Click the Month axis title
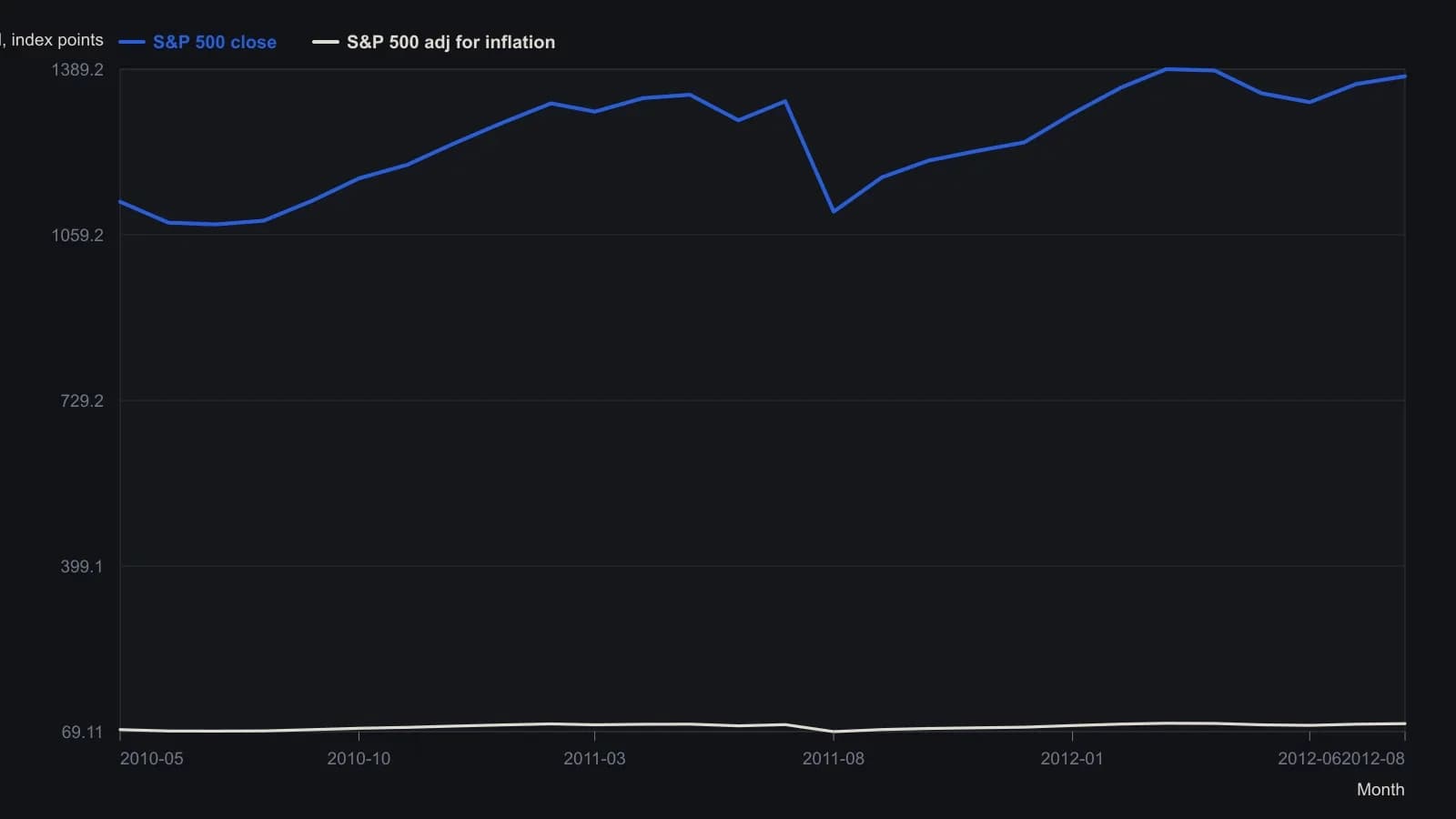 coord(1380,790)
